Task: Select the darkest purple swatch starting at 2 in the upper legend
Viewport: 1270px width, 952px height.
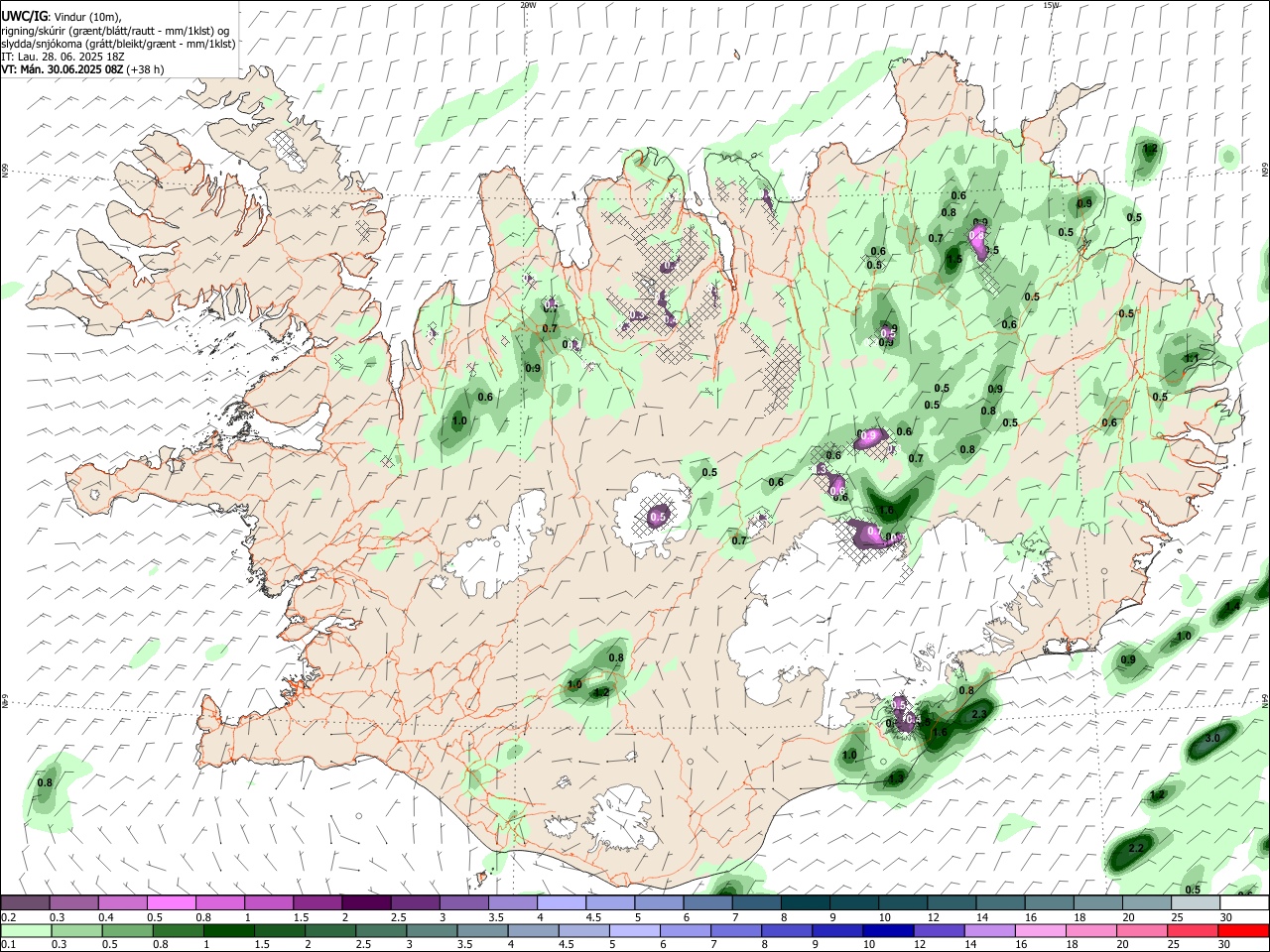Action: point(366,902)
